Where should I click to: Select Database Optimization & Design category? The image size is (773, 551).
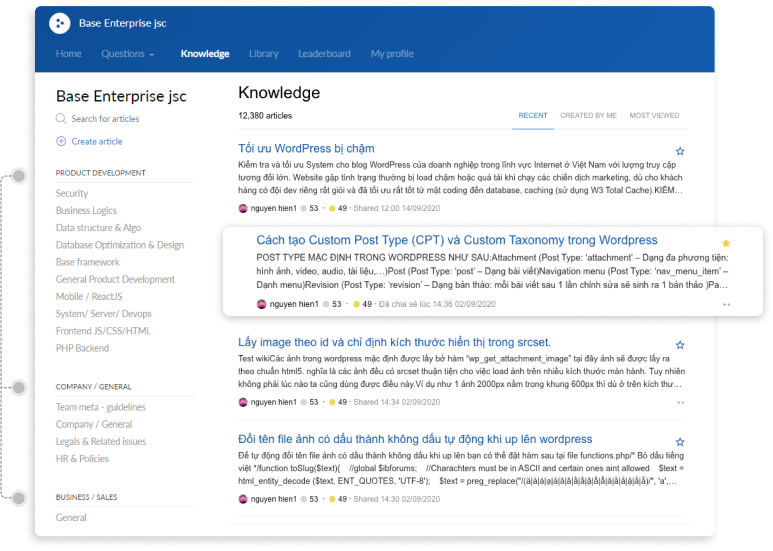click(x=120, y=245)
